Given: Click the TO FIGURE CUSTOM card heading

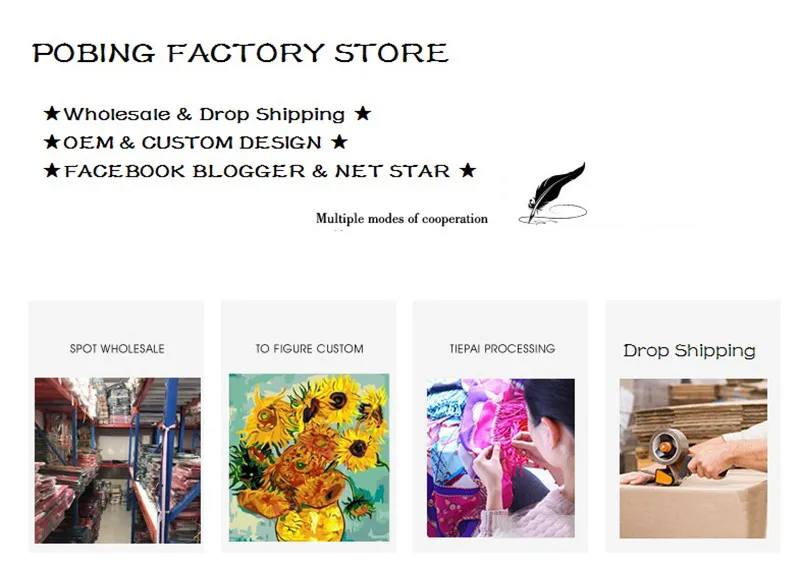Looking at the screenshot, I should pos(310,349).
